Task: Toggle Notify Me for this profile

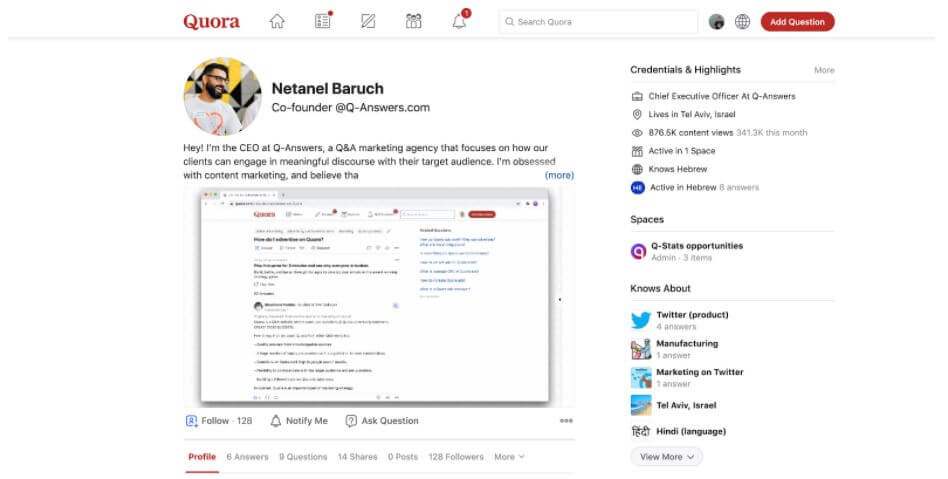Action: [299, 421]
